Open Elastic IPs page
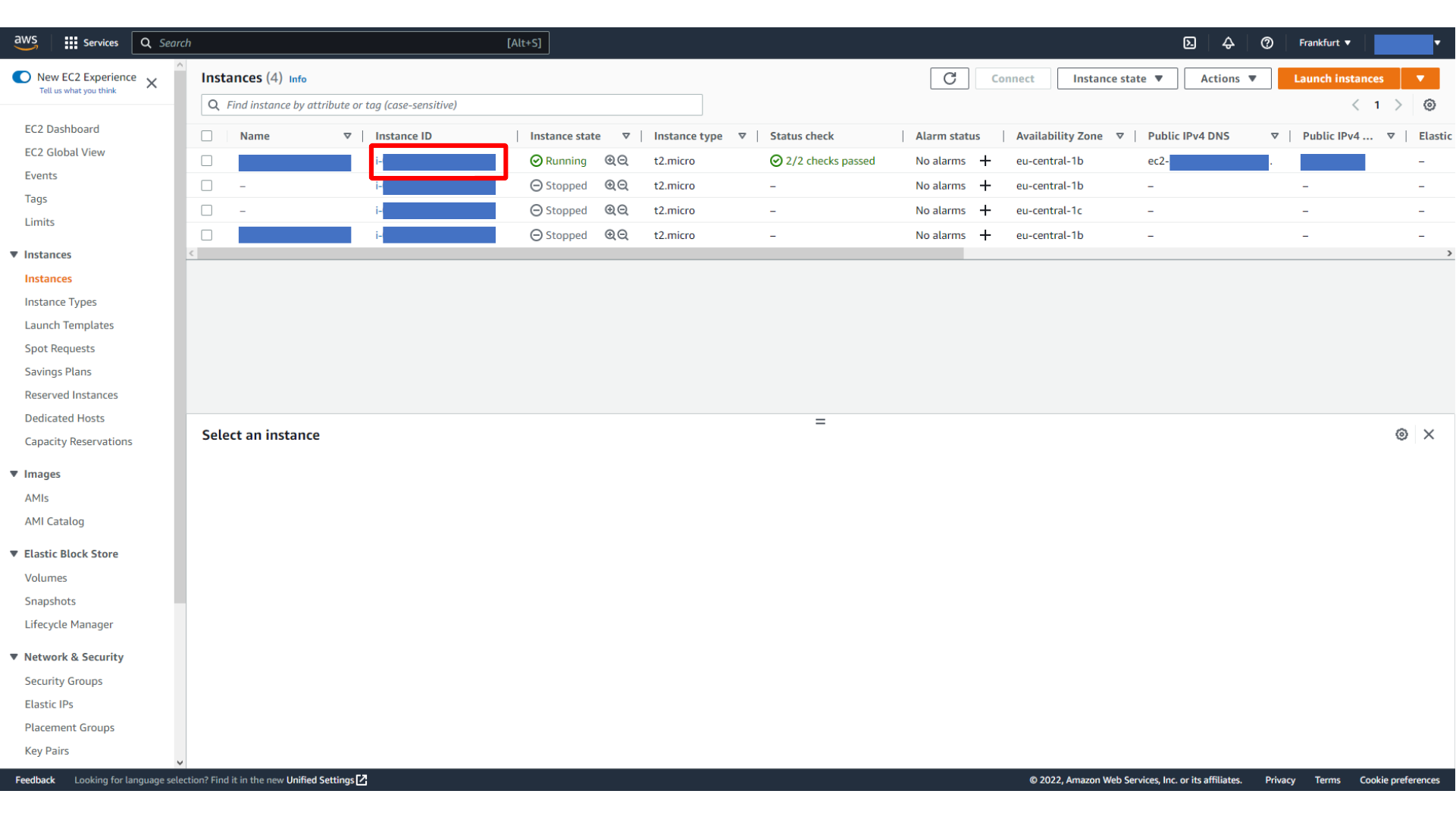 [49, 704]
